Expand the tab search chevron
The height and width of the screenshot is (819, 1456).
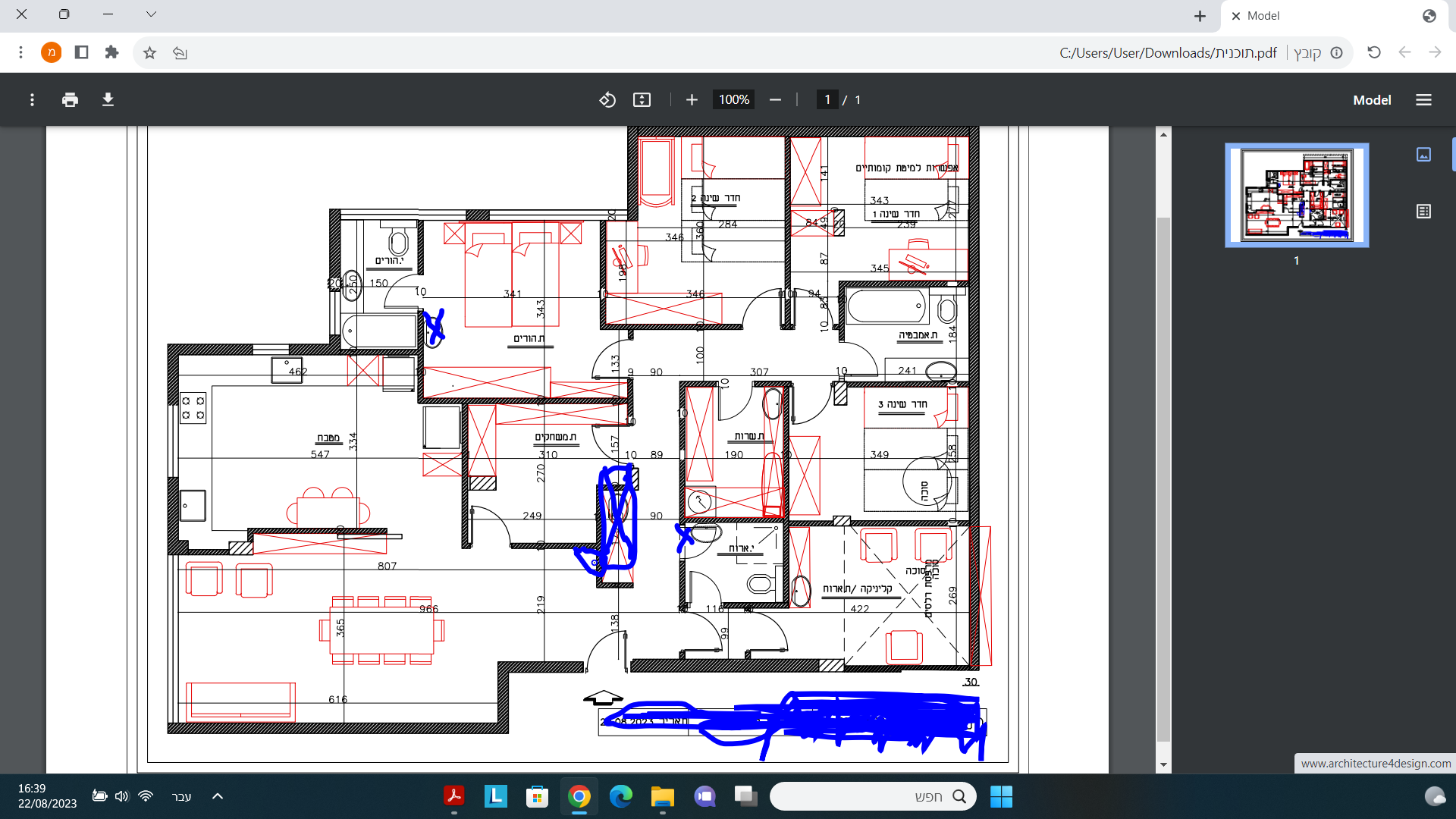coord(151,14)
